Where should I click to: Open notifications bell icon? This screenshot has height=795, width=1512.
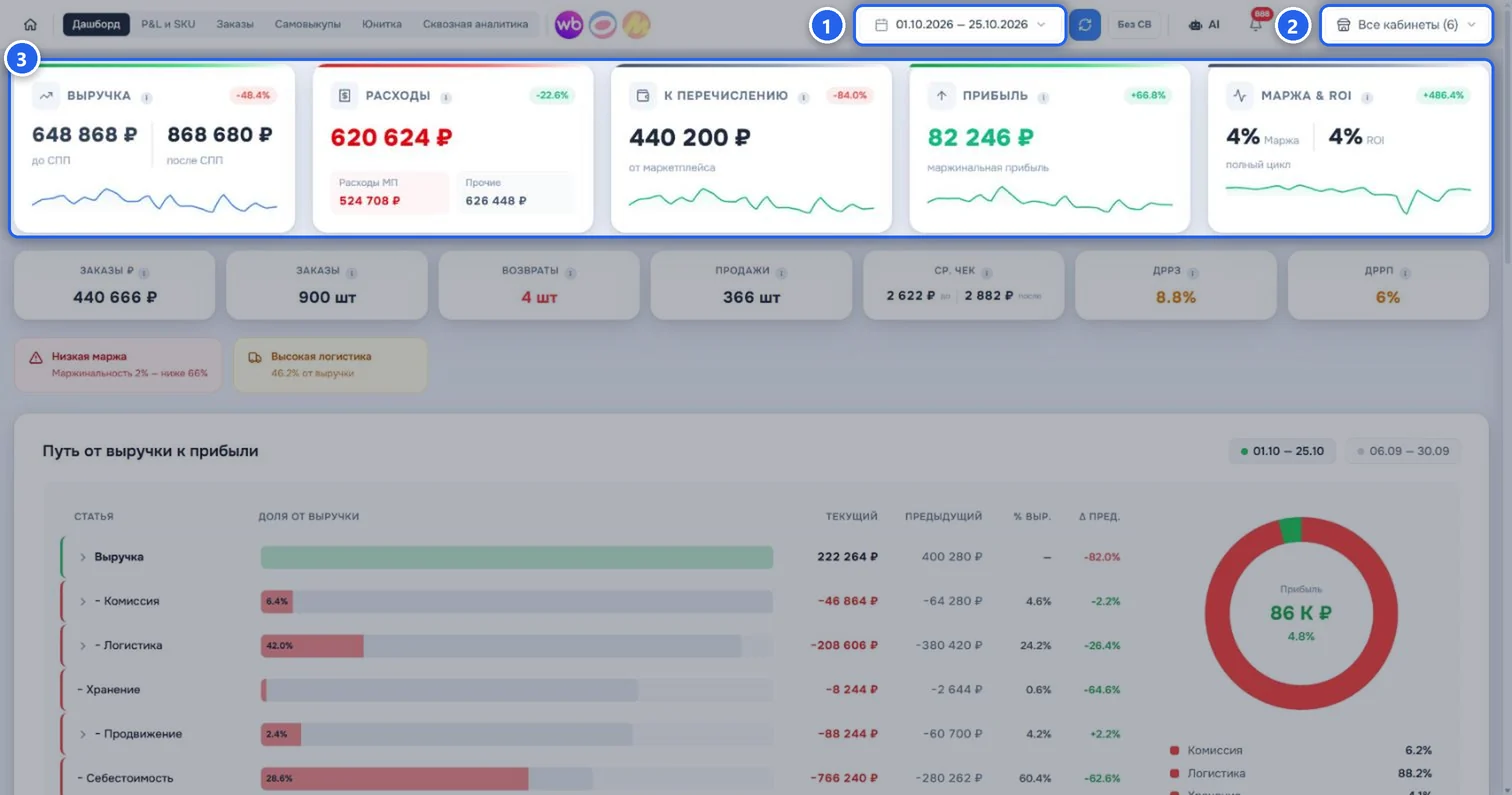(x=1256, y=24)
